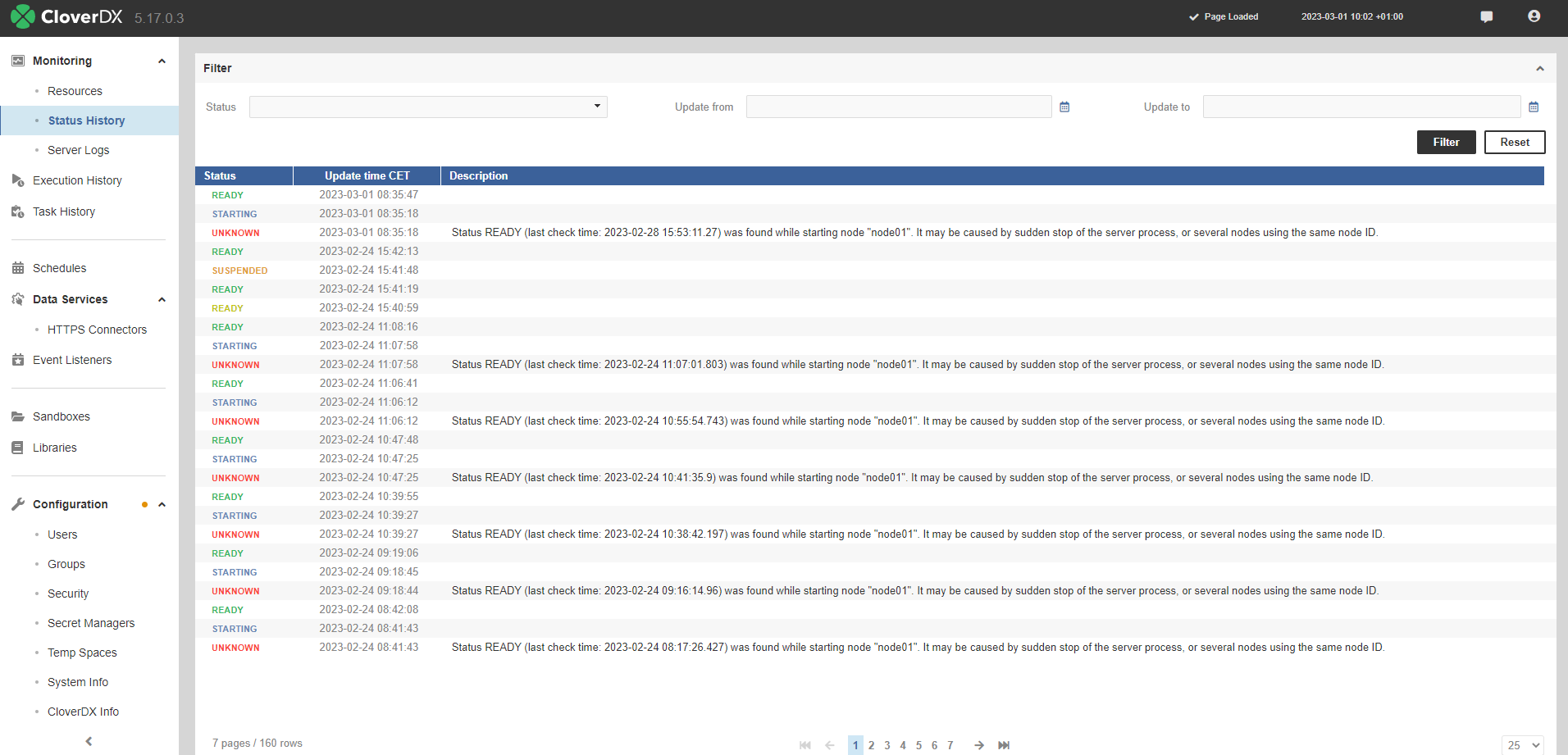
Task: Open the Update to calendar picker
Action: click(x=1534, y=107)
